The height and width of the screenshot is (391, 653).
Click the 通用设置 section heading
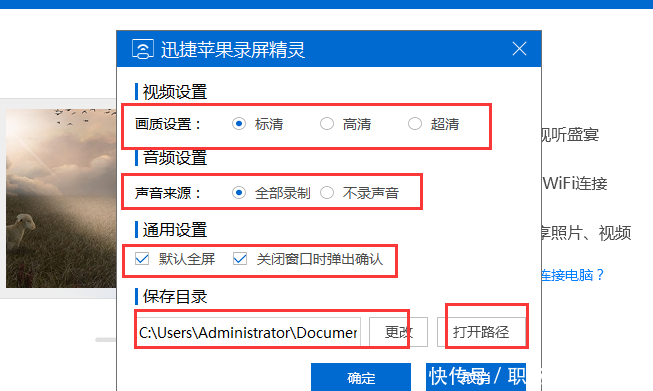[175, 230]
